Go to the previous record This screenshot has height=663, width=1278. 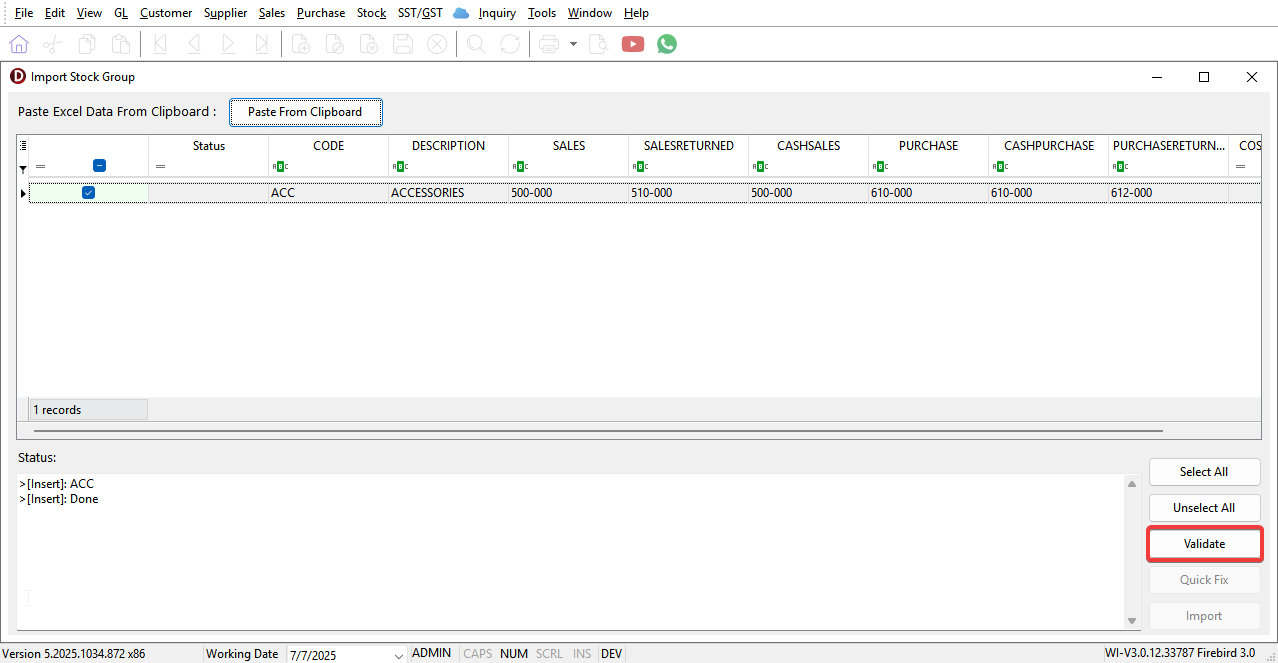click(194, 44)
